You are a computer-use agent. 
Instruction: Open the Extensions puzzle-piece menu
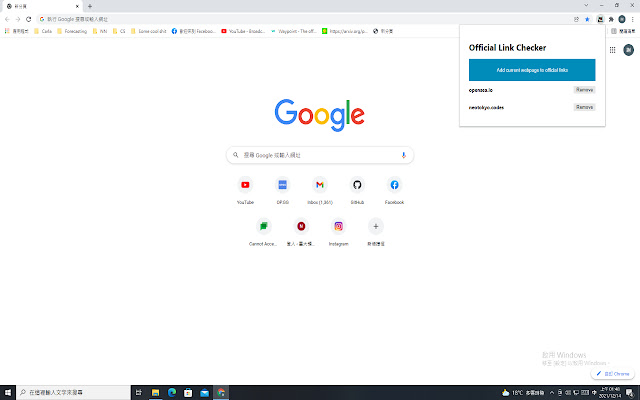click(611, 19)
